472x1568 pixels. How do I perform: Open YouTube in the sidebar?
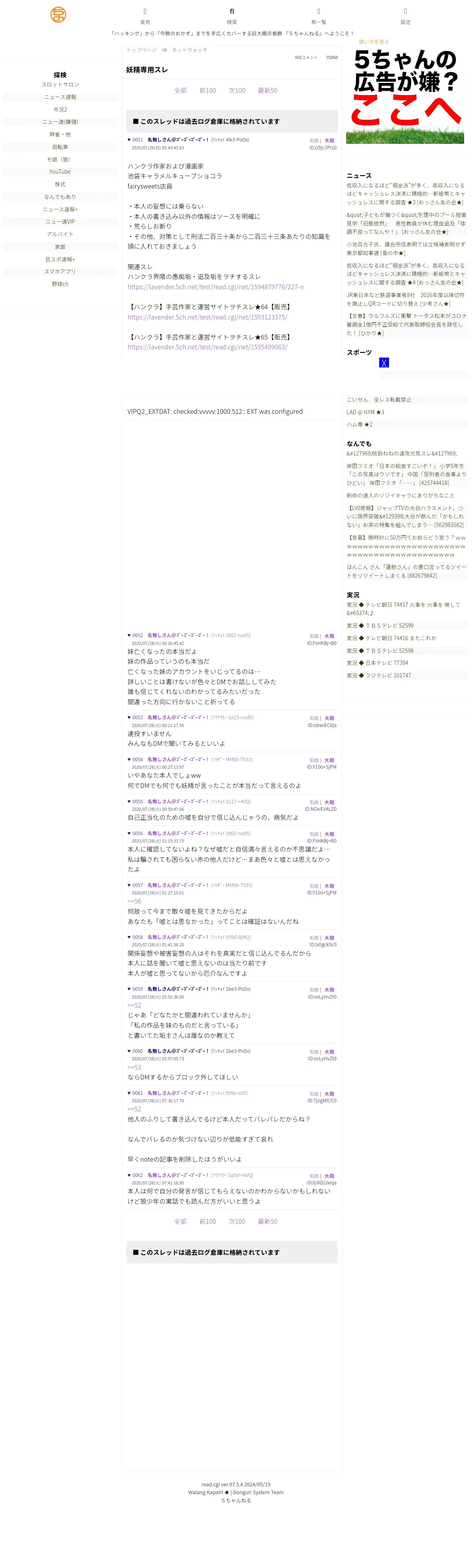click(60, 172)
